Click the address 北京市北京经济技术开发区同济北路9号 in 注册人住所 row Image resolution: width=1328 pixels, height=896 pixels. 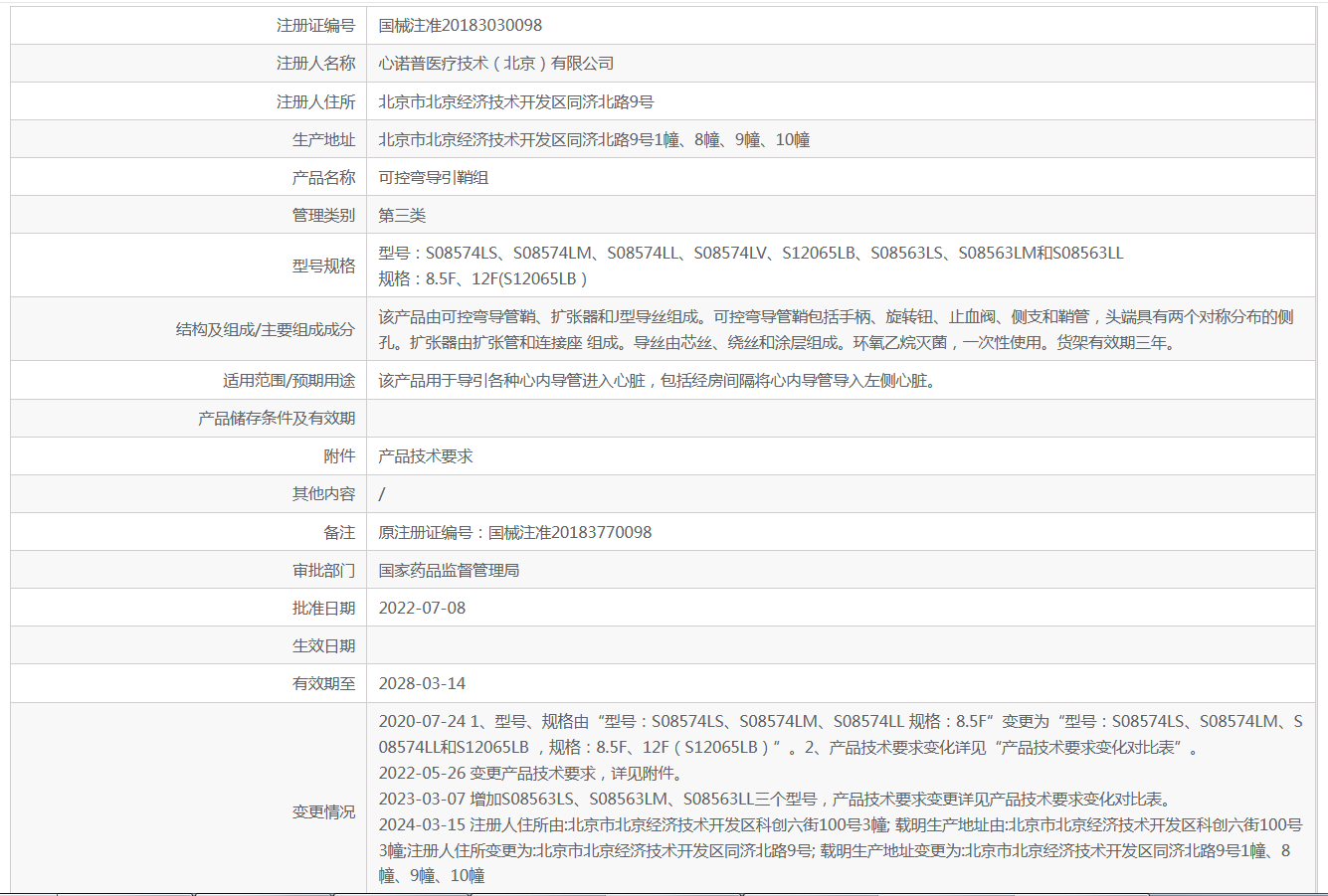[x=516, y=101]
